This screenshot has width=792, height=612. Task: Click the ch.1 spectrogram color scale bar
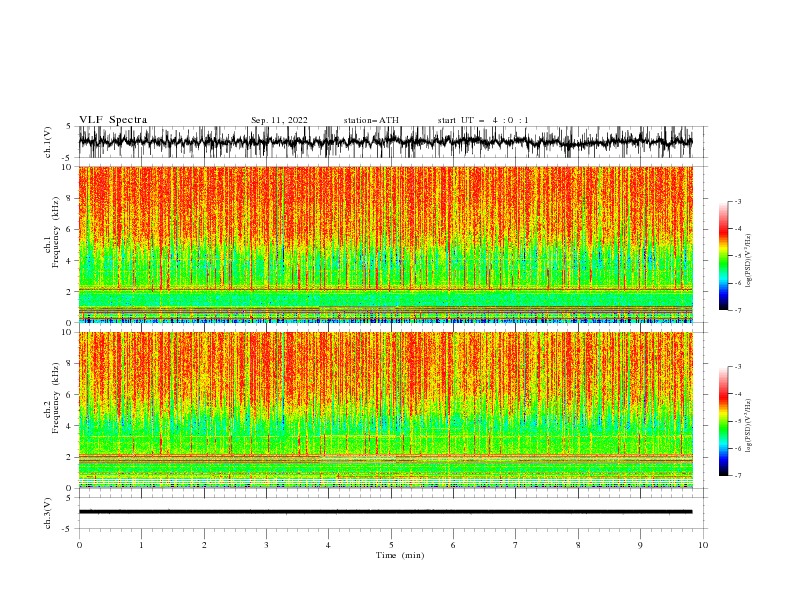(x=723, y=256)
